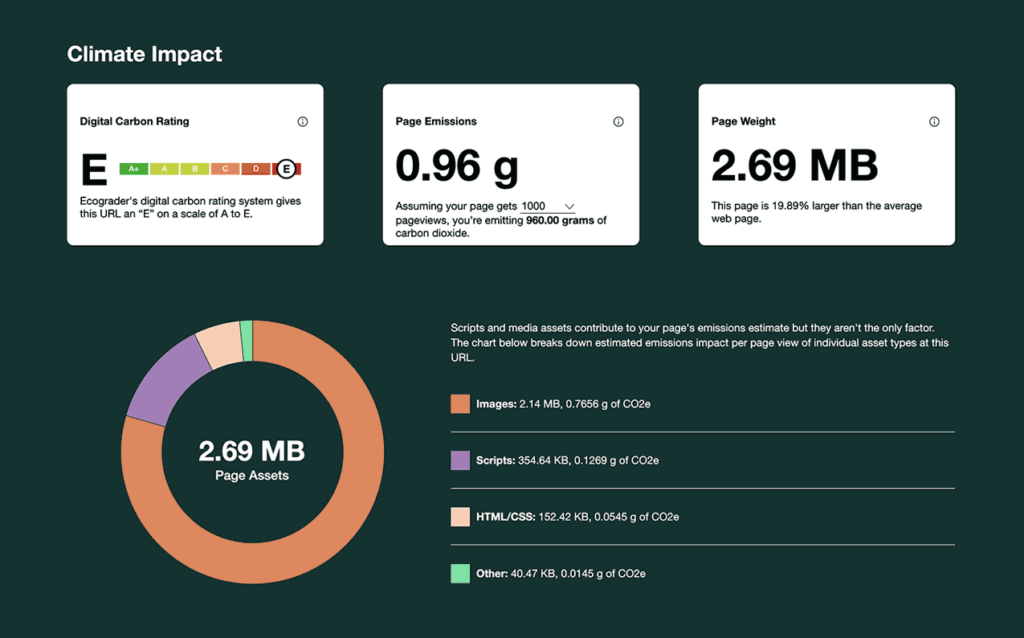Click the Page Weight info icon
Viewport: 1024px width, 638px height.
(934, 122)
